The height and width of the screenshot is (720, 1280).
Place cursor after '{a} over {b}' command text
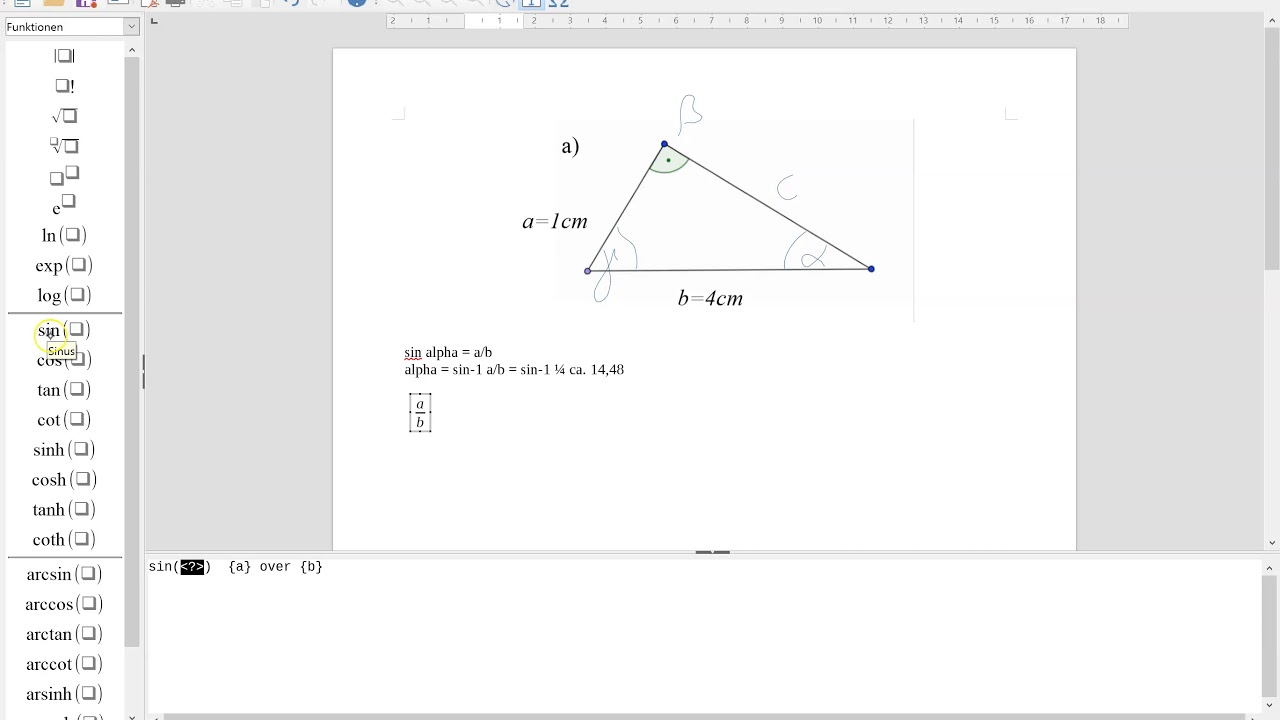coord(324,567)
